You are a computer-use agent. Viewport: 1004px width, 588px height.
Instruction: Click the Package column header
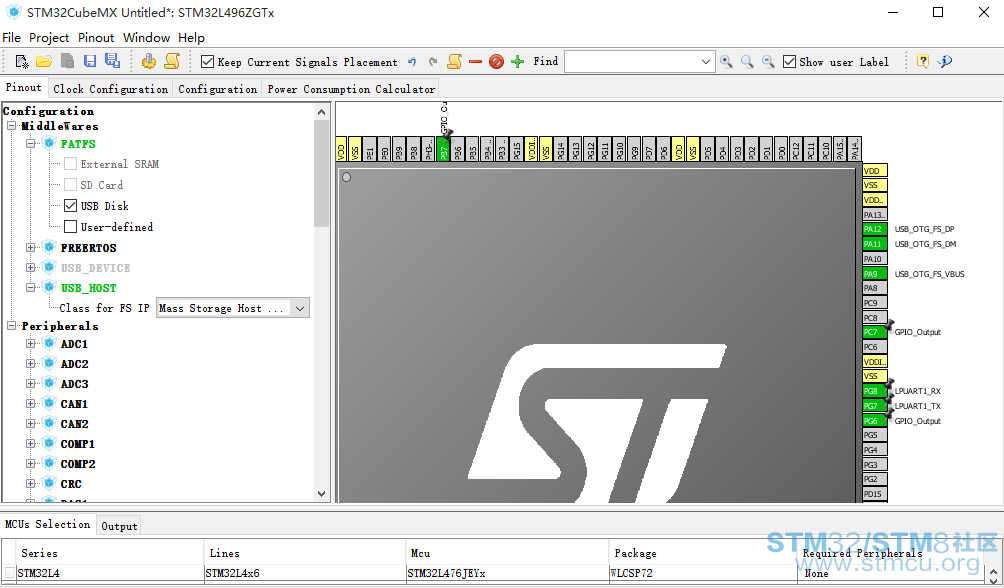tap(702, 553)
